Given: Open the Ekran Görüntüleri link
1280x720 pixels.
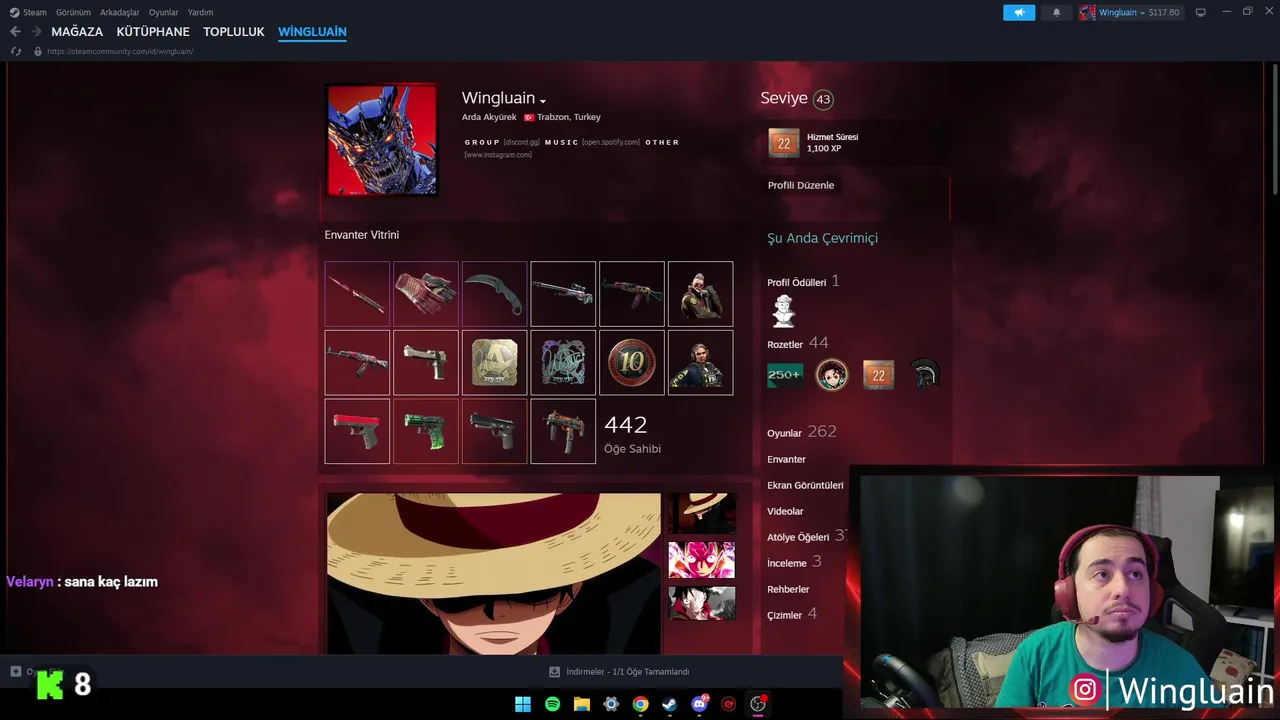Looking at the screenshot, I should [805, 485].
